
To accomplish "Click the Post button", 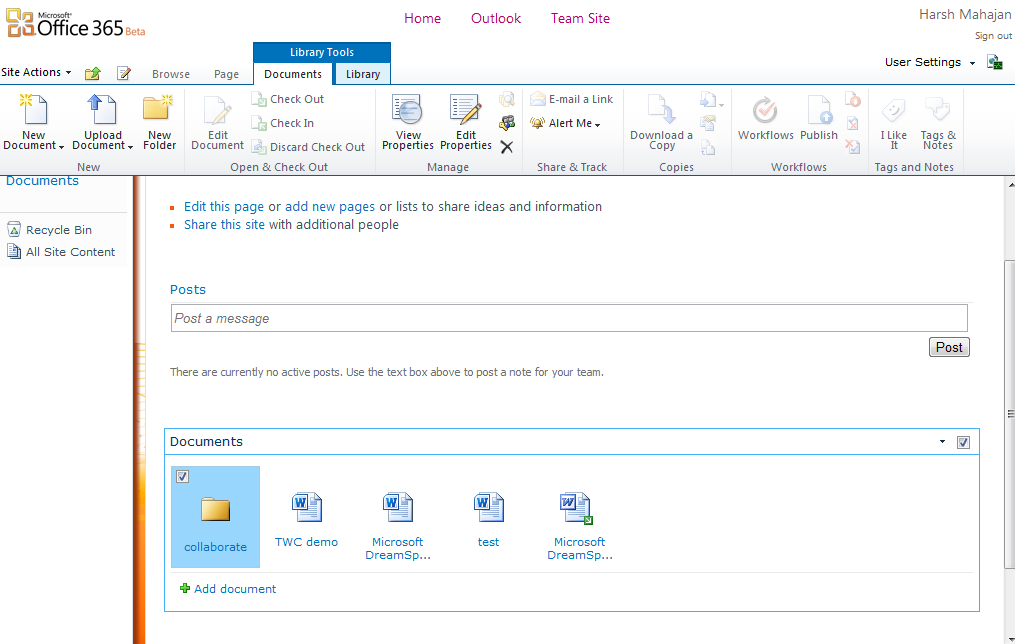I will point(949,347).
